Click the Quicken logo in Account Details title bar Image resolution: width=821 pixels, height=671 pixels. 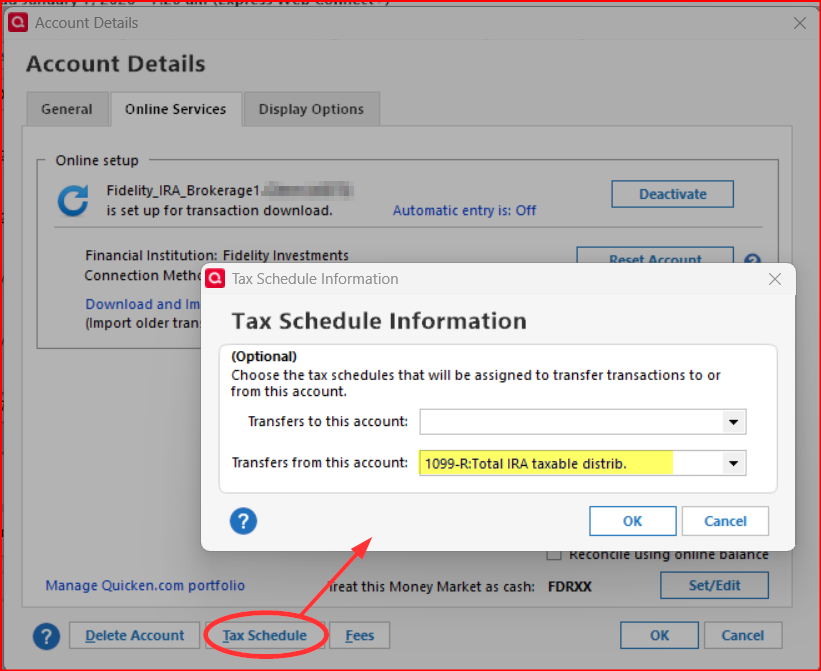pyautogui.click(x=18, y=23)
